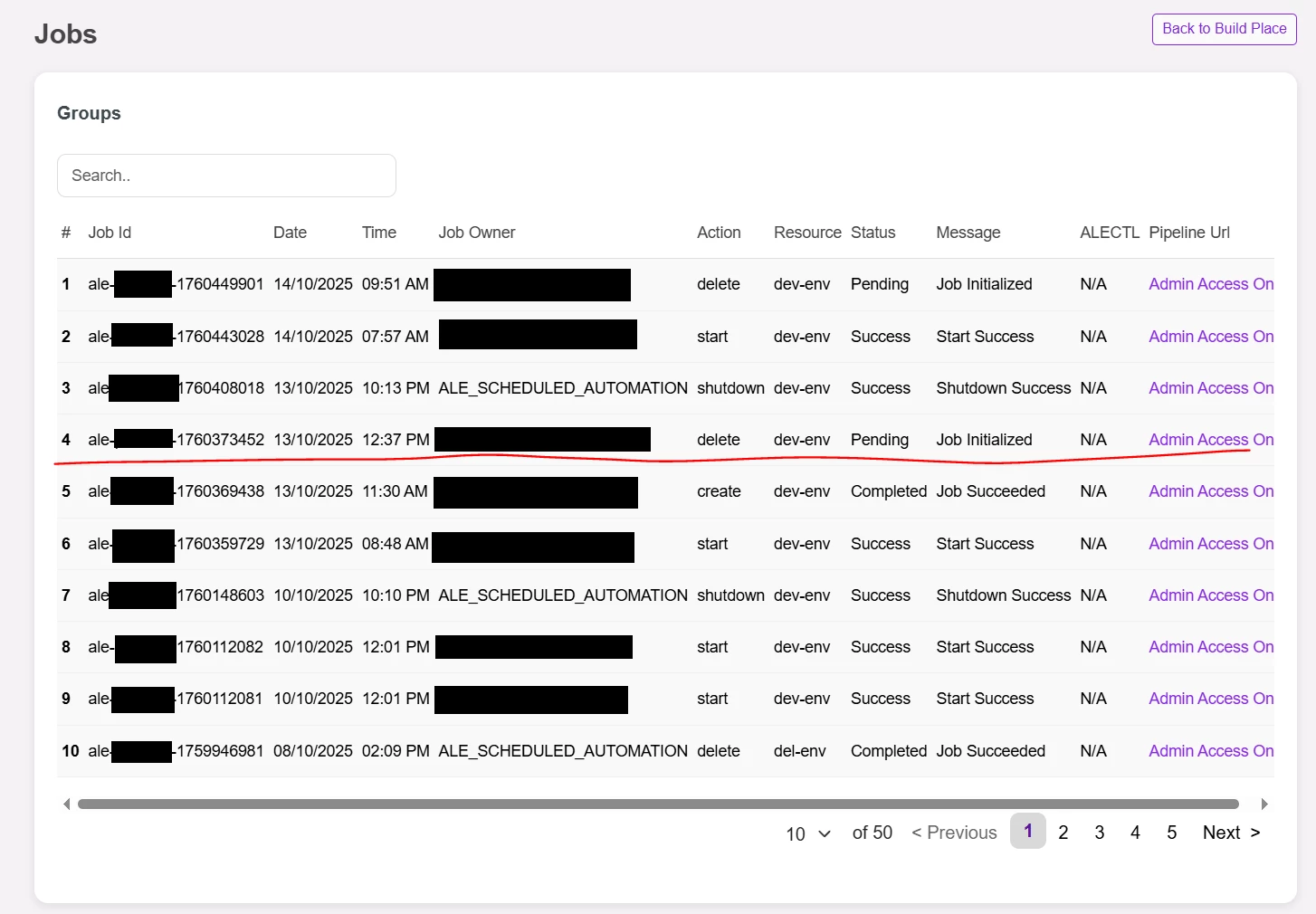Click Shutdown Success message at 10:13 PM row
1316x914 pixels.
coord(1004,388)
